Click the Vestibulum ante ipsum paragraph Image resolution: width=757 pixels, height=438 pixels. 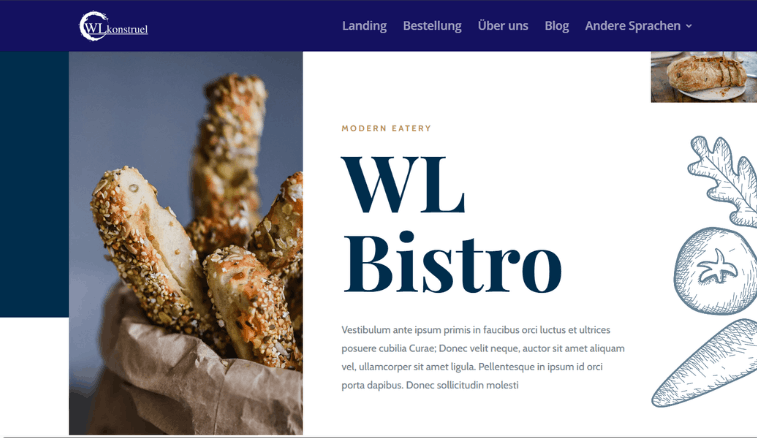click(483, 357)
